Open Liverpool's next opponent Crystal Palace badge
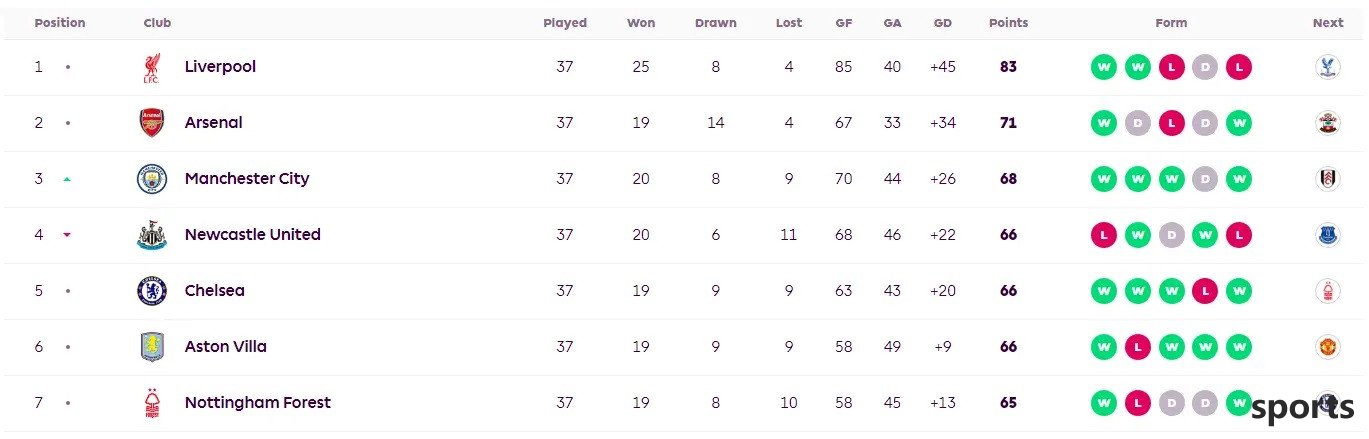This screenshot has width=1369, height=439. tap(1327, 67)
